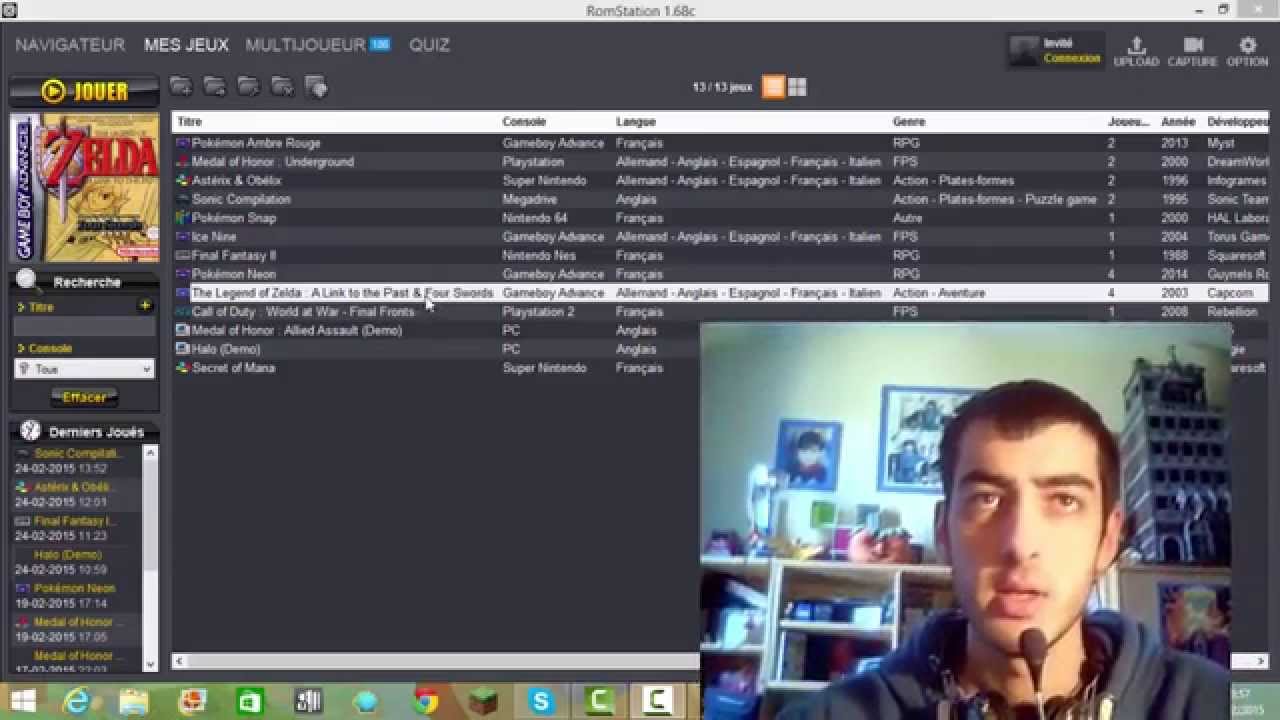The height and width of the screenshot is (720, 1280).
Task: Click the Effacer button
Action: tap(84, 397)
